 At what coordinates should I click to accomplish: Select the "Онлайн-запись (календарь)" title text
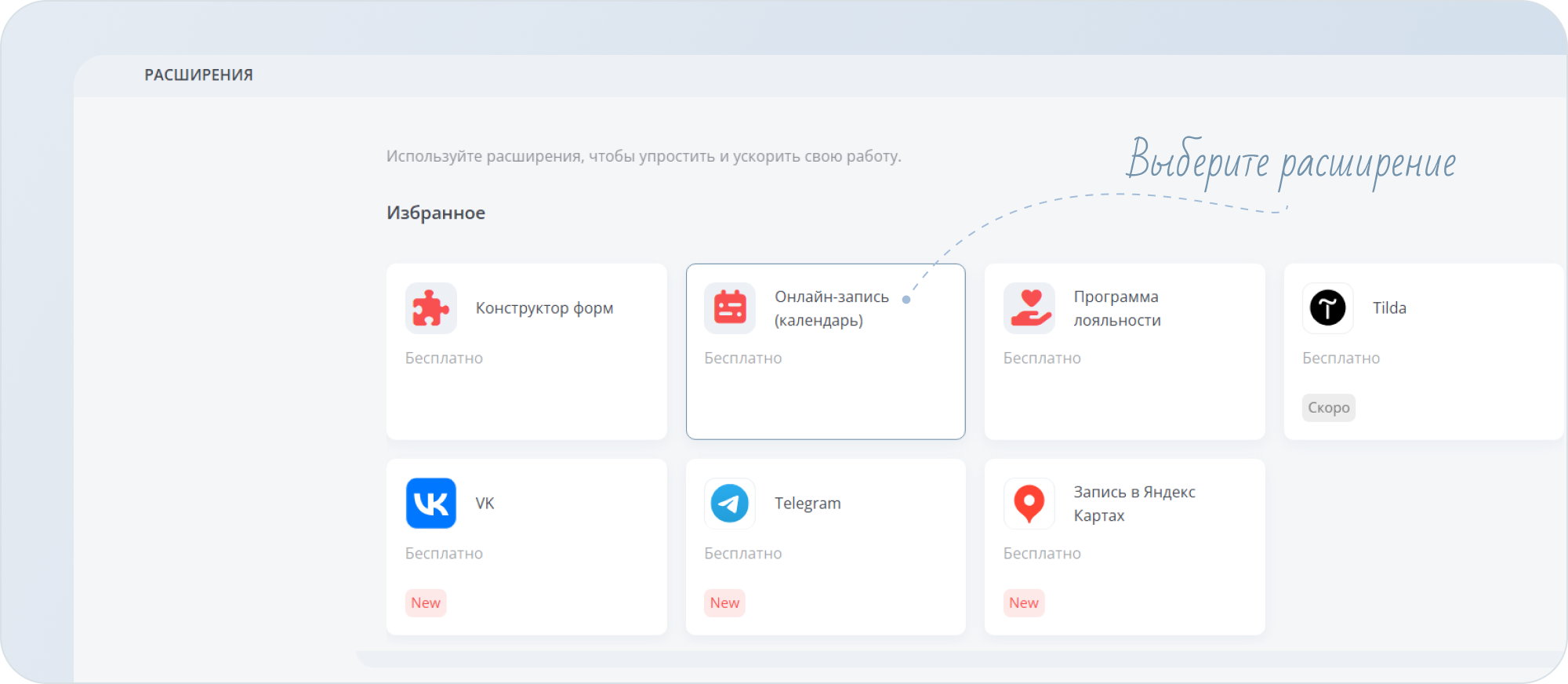pyautogui.click(x=831, y=308)
